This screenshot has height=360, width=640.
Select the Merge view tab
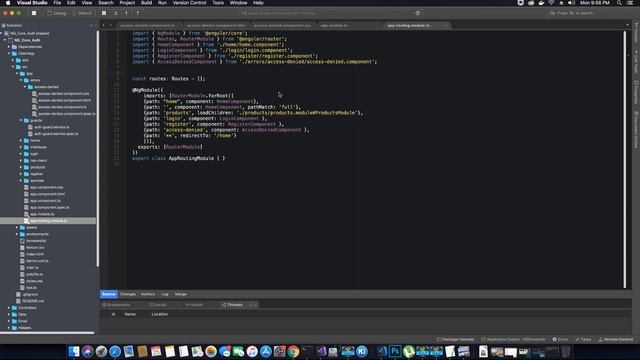tap(180, 294)
